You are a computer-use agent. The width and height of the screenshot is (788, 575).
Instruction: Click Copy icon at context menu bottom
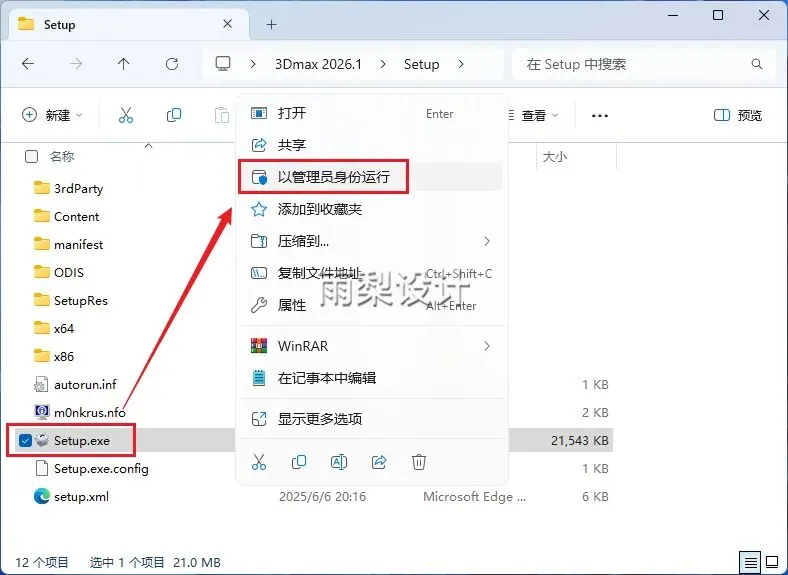click(299, 461)
